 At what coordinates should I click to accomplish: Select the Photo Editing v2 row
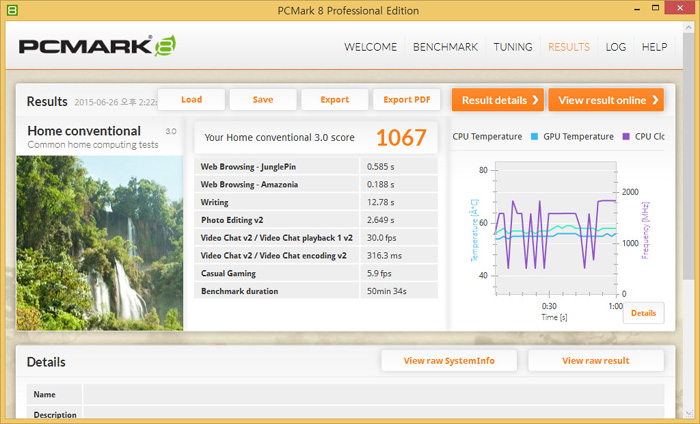pos(316,220)
